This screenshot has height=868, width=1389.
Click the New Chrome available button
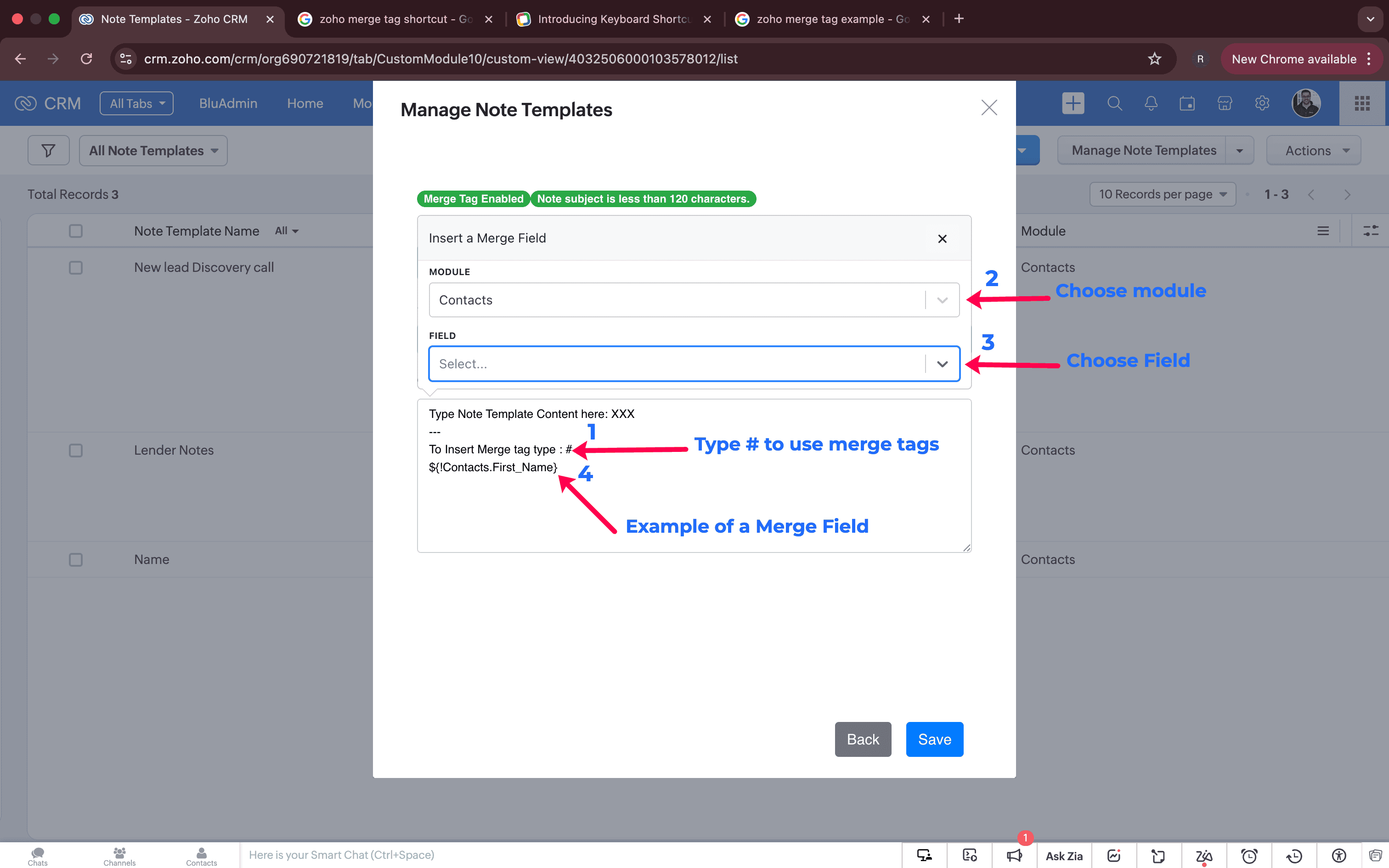[1302, 59]
